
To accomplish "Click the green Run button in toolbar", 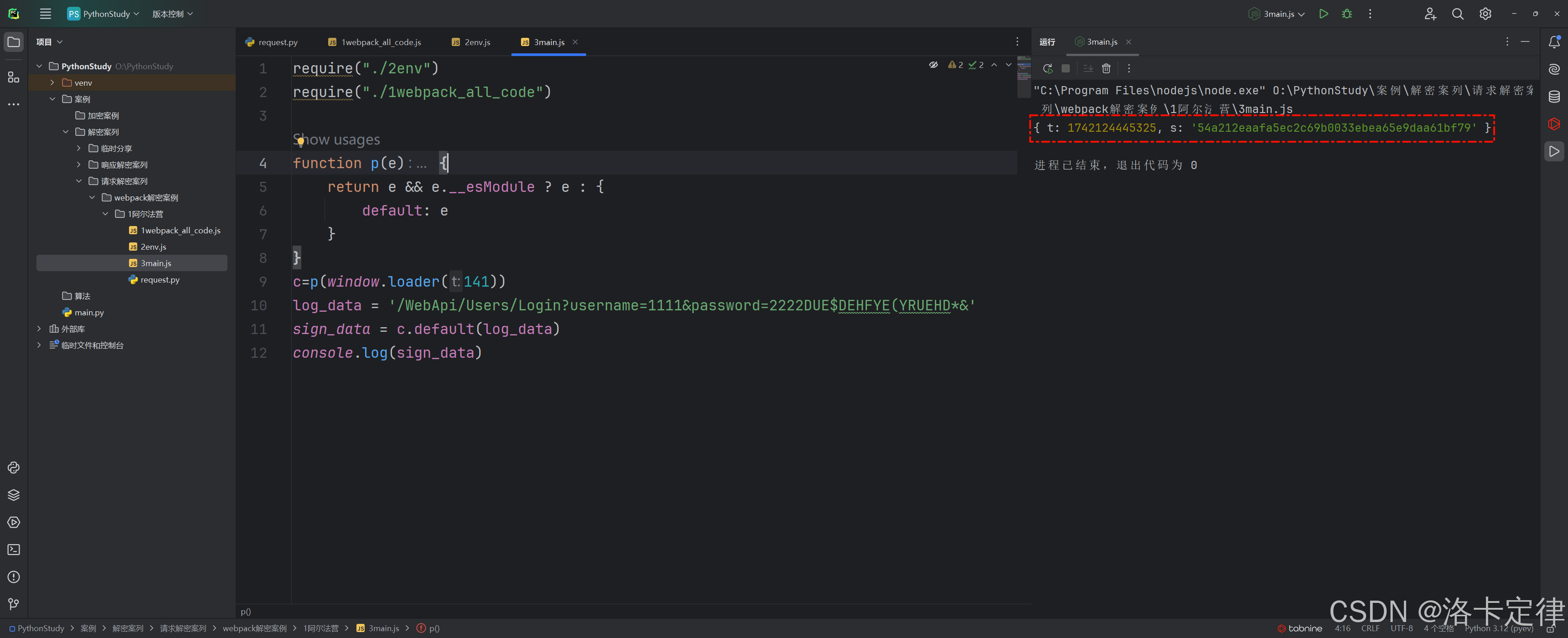I will click(1323, 13).
